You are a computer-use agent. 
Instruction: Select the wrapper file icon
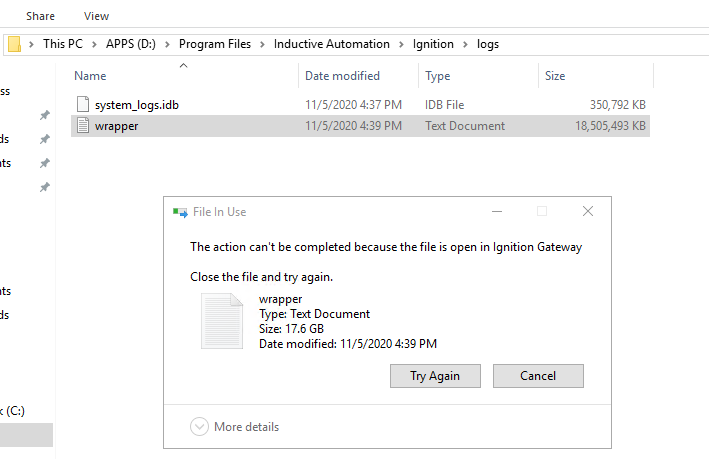[x=83, y=125]
